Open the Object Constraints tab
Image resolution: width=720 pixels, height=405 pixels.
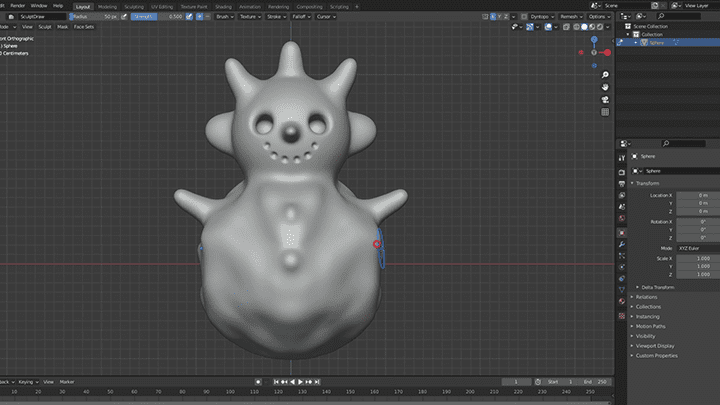point(622,279)
